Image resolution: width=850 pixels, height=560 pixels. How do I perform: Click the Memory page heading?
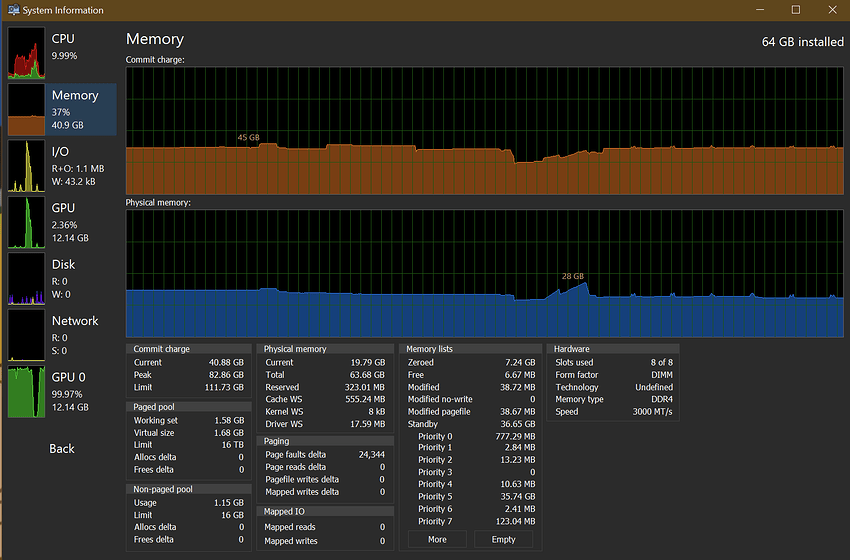[155, 39]
